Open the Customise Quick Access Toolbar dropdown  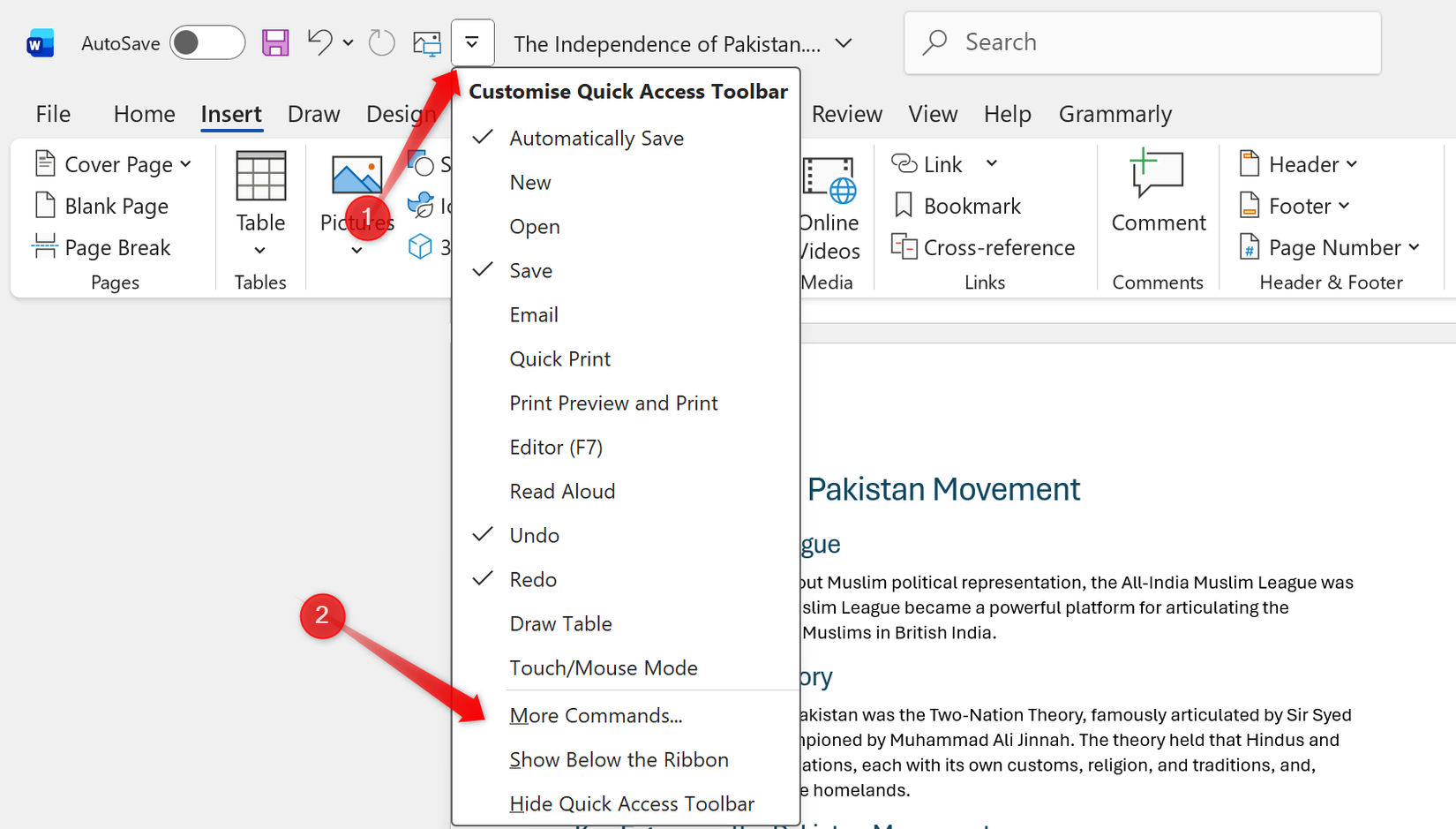[x=472, y=42]
